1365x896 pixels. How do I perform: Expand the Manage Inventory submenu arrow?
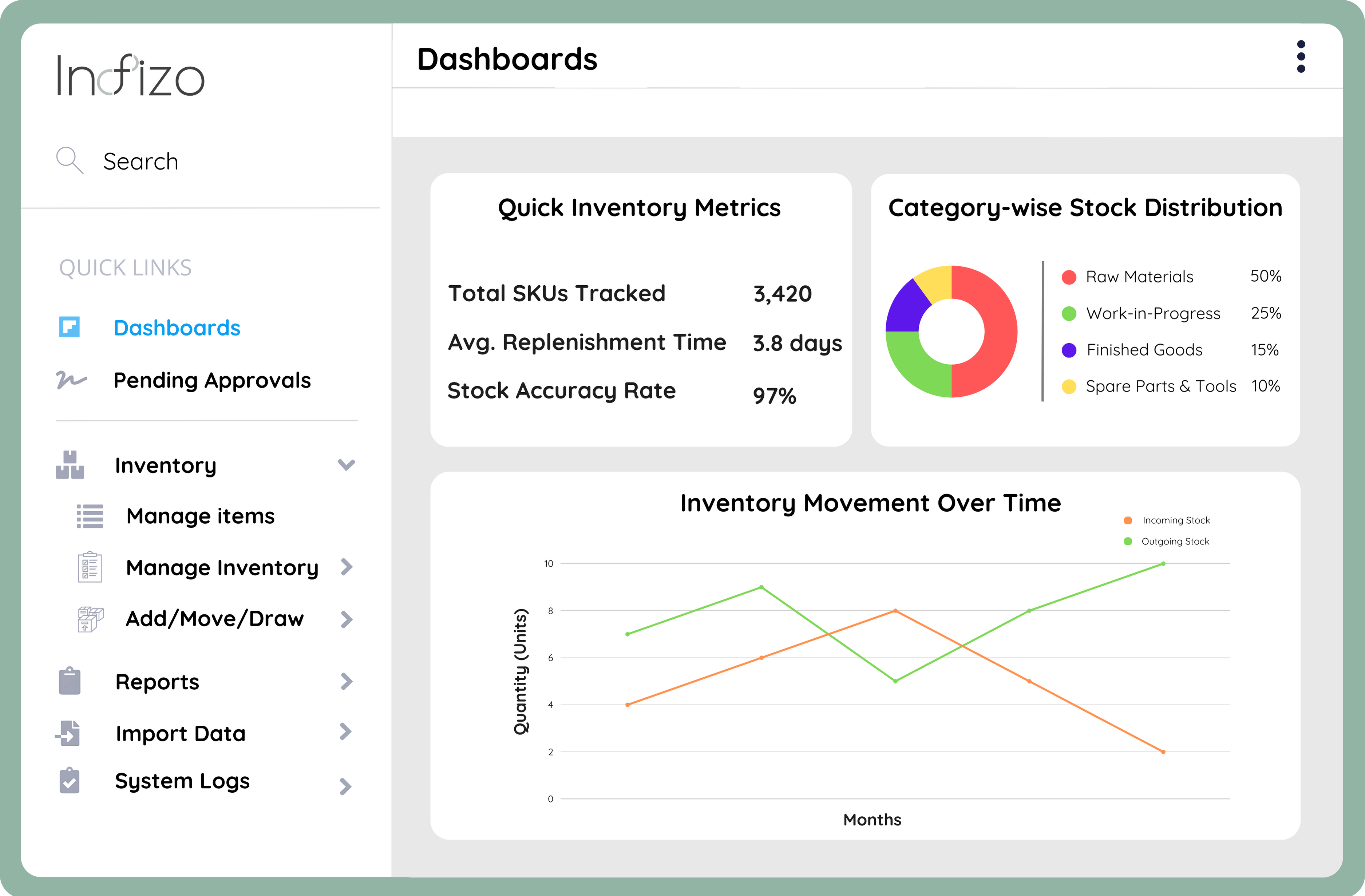[x=346, y=567]
